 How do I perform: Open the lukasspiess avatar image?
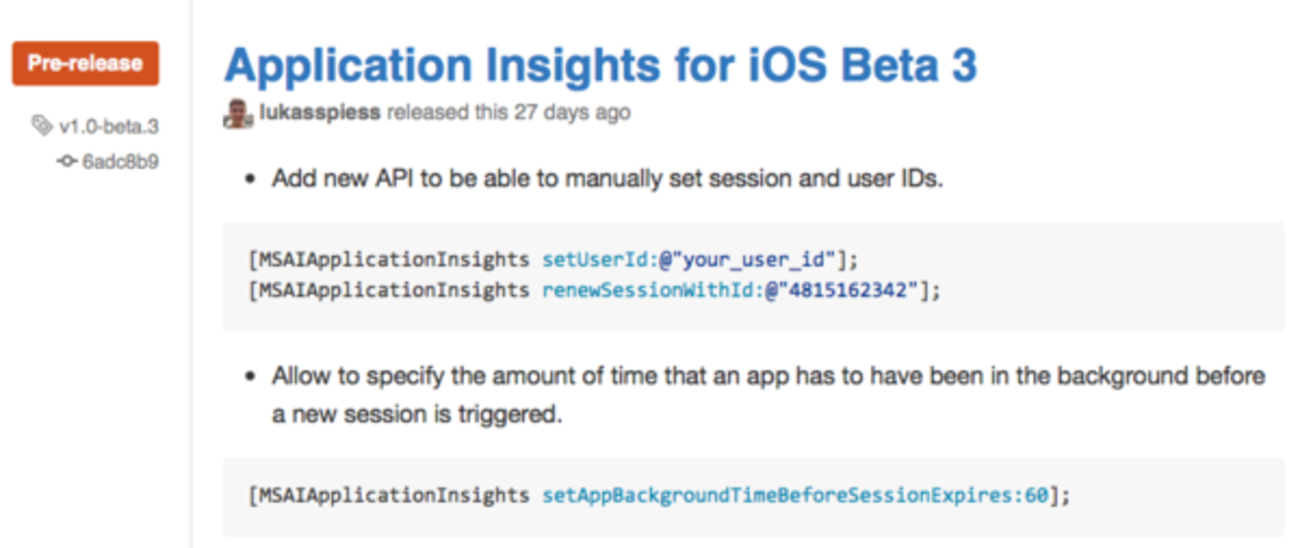(x=238, y=113)
